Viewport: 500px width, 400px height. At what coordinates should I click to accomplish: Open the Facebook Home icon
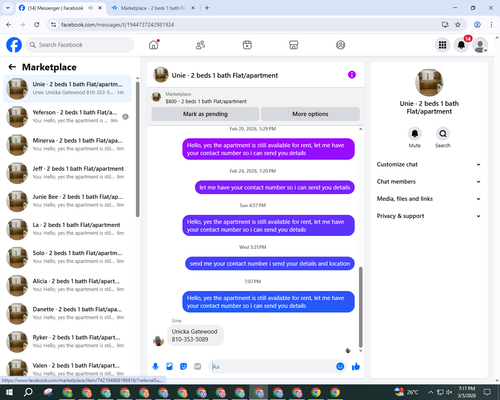[x=154, y=45]
